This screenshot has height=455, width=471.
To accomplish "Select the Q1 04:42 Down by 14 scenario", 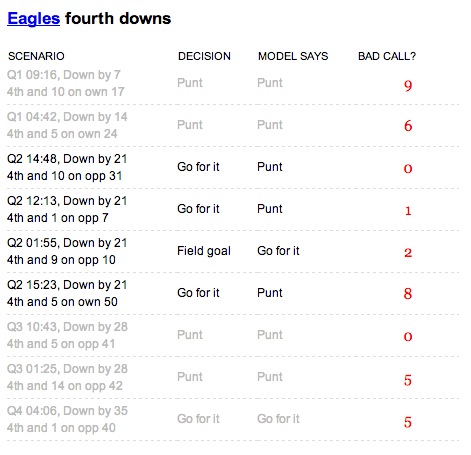I will [67, 125].
